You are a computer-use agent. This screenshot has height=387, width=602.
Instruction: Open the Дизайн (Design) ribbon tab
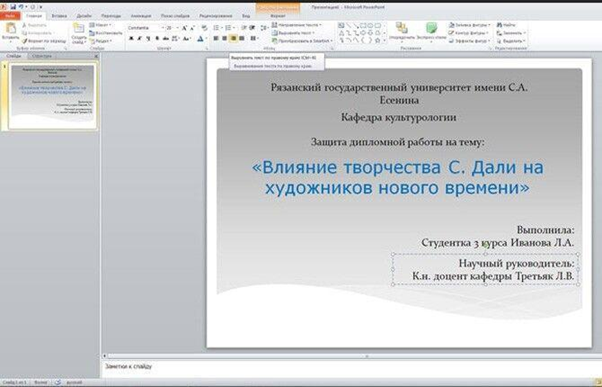click(x=84, y=16)
